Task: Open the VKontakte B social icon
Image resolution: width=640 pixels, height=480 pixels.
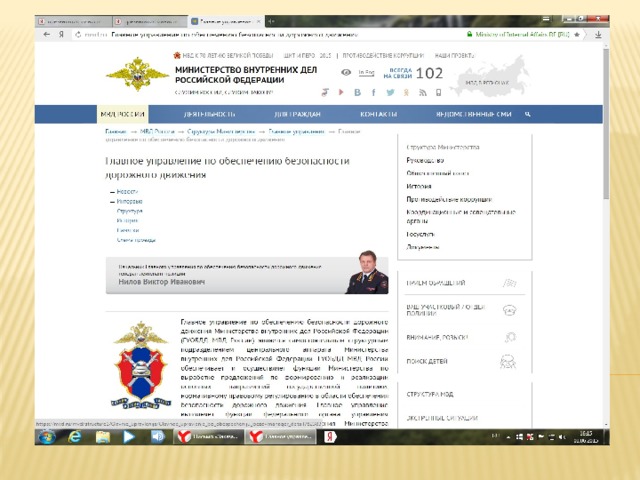Action: coord(357,92)
